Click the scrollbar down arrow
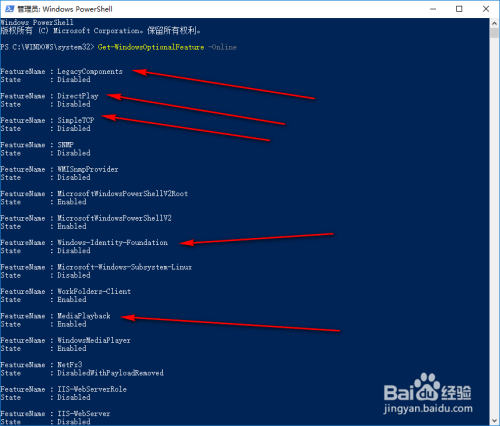Image resolution: width=500 pixels, height=426 pixels. (x=494, y=420)
